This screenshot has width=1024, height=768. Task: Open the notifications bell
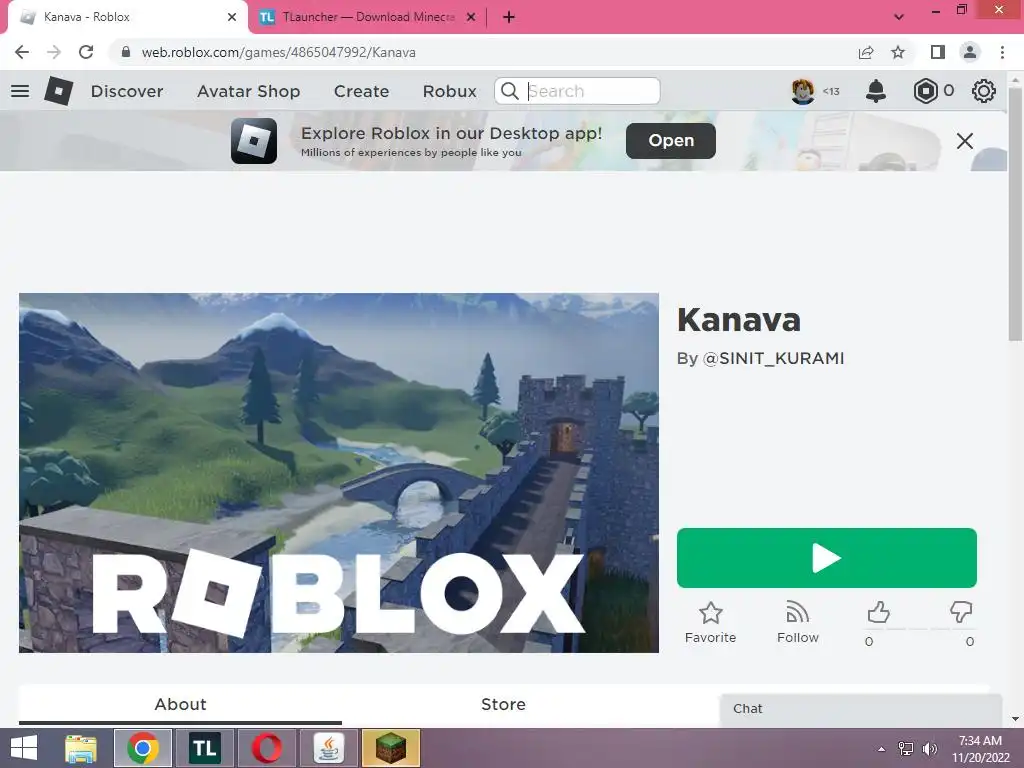(875, 91)
